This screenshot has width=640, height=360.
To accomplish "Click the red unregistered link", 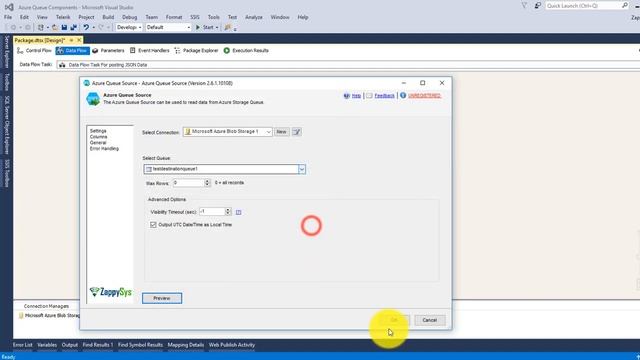I will (x=424, y=96).
